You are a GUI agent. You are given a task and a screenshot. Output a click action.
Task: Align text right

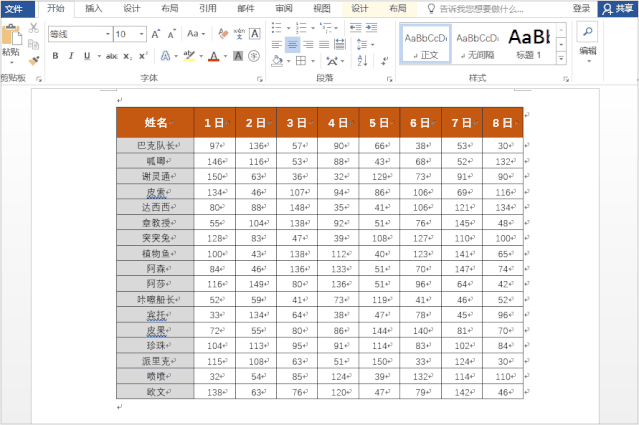click(308, 44)
